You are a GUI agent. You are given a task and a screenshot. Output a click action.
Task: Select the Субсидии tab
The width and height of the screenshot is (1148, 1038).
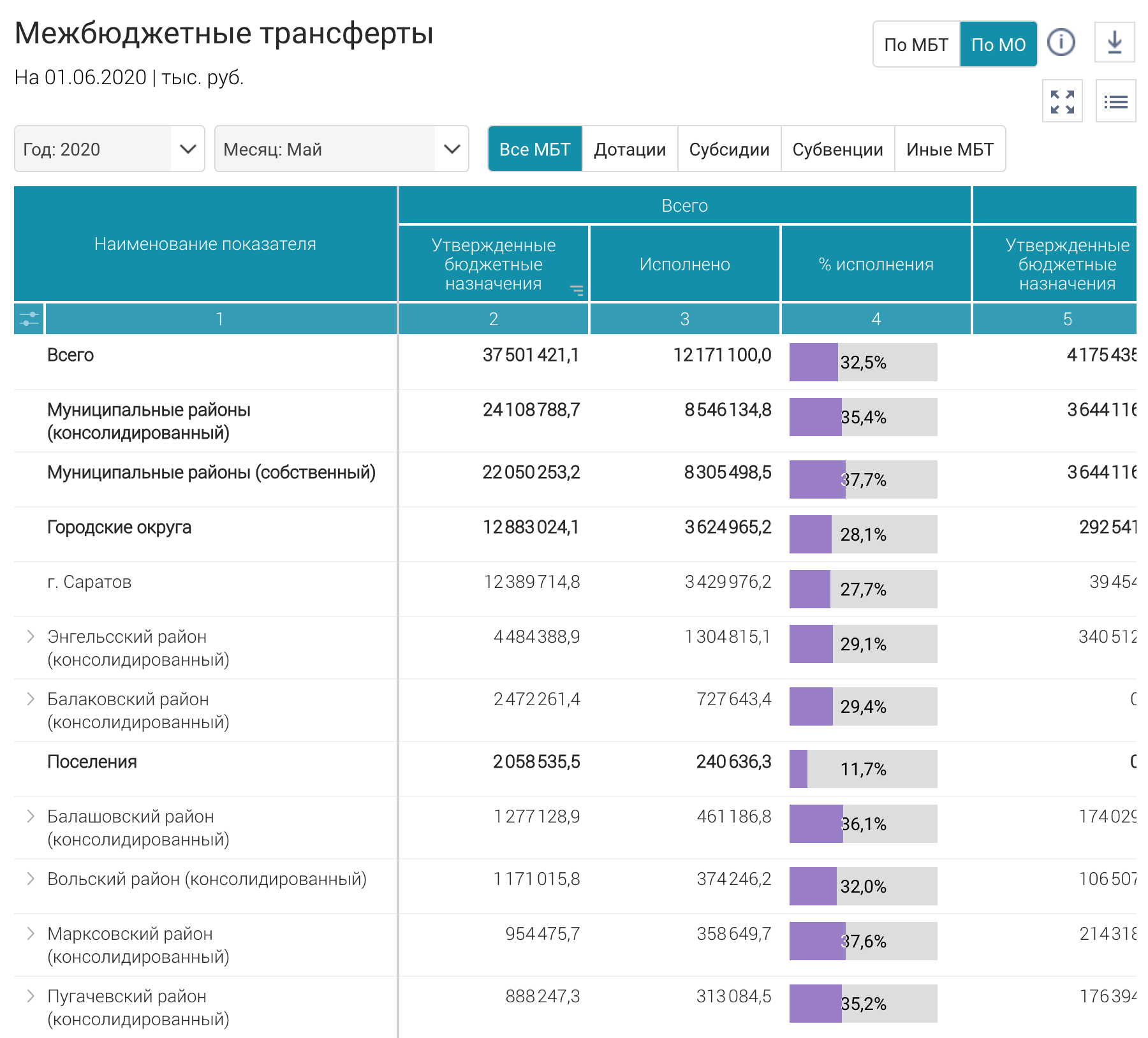pos(730,149)
